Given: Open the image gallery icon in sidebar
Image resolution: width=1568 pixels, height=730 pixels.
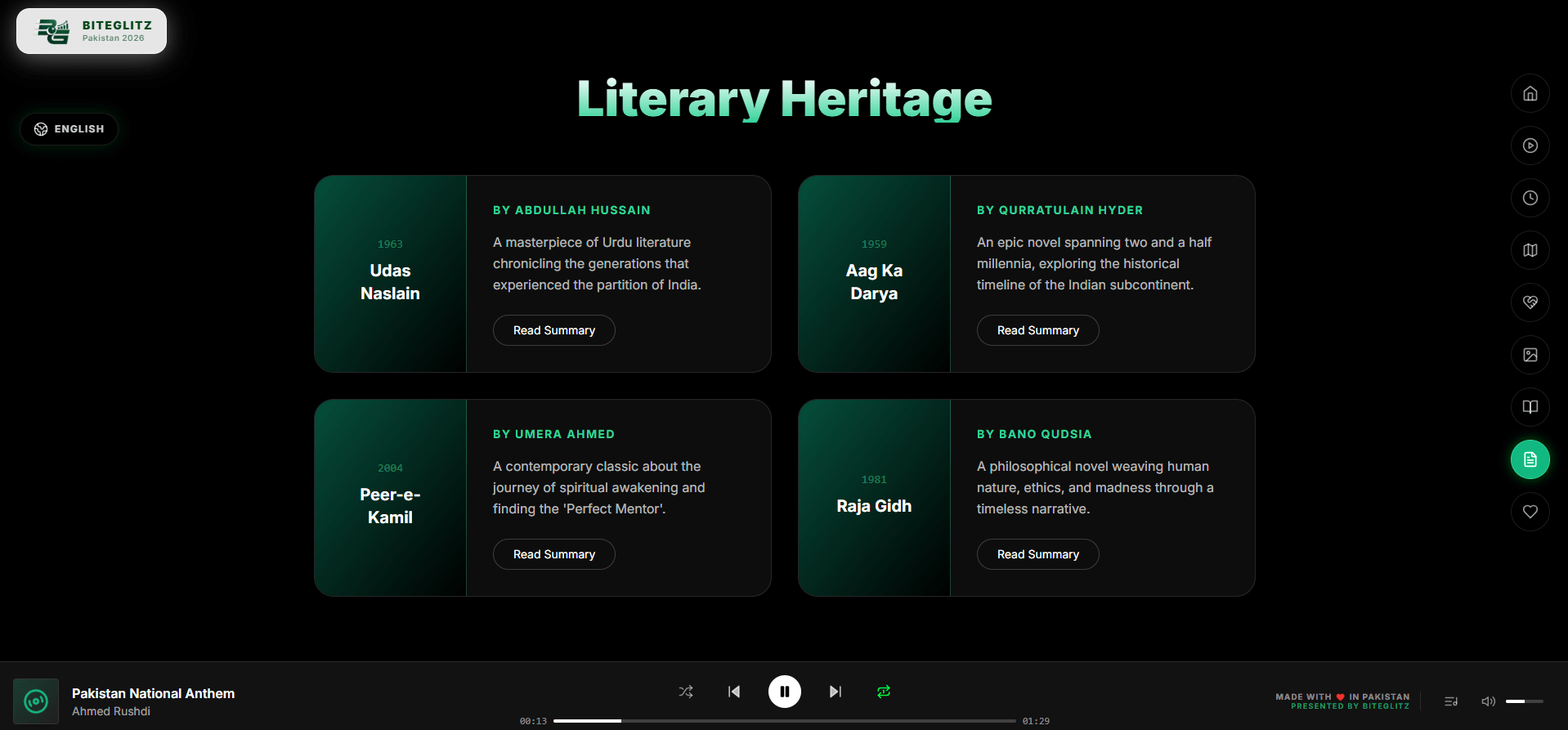Looking at the screenshot, I should (1530, 355).
